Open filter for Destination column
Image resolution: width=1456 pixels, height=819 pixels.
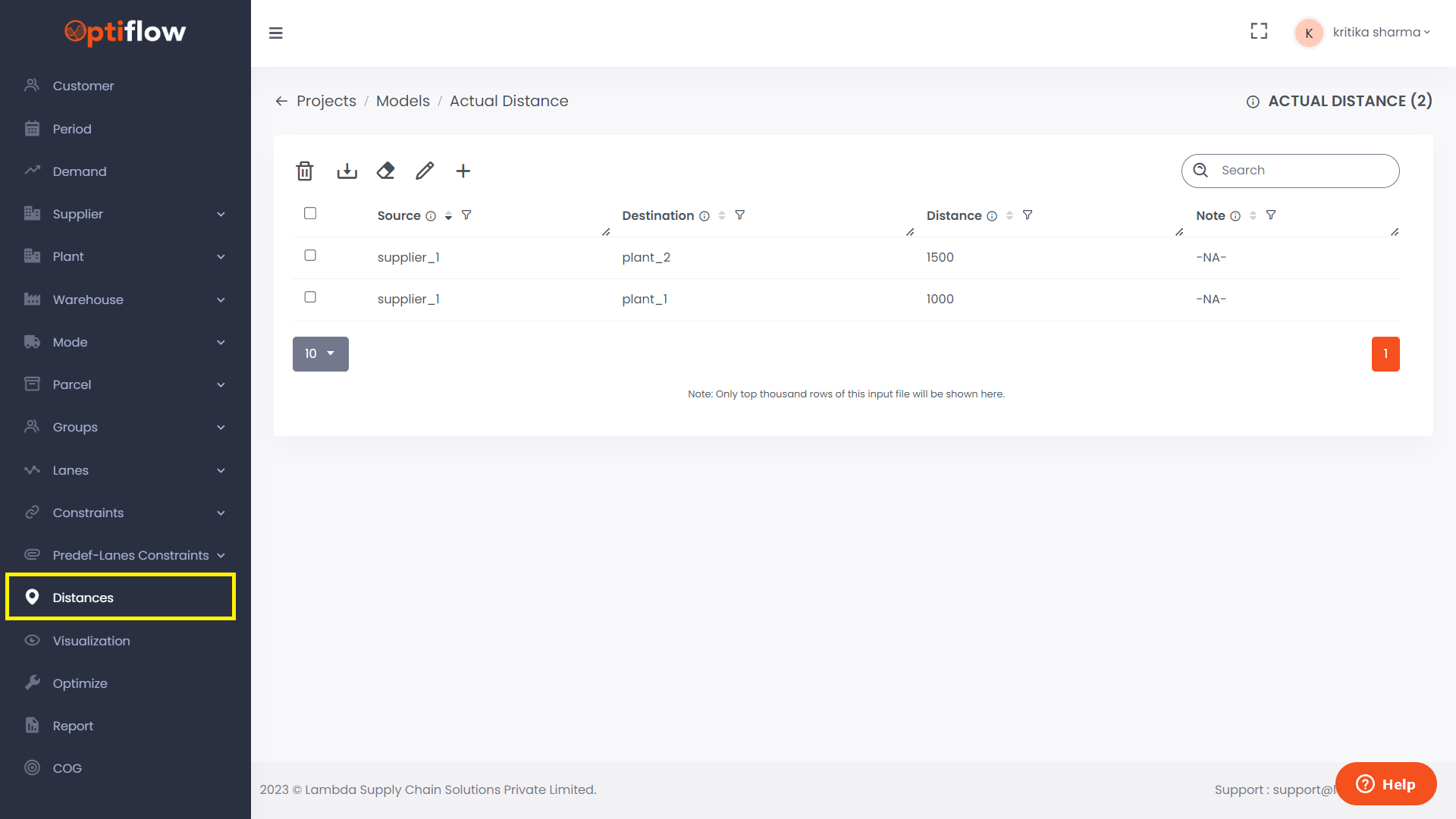pyautogui.click(x=740, y=215)
